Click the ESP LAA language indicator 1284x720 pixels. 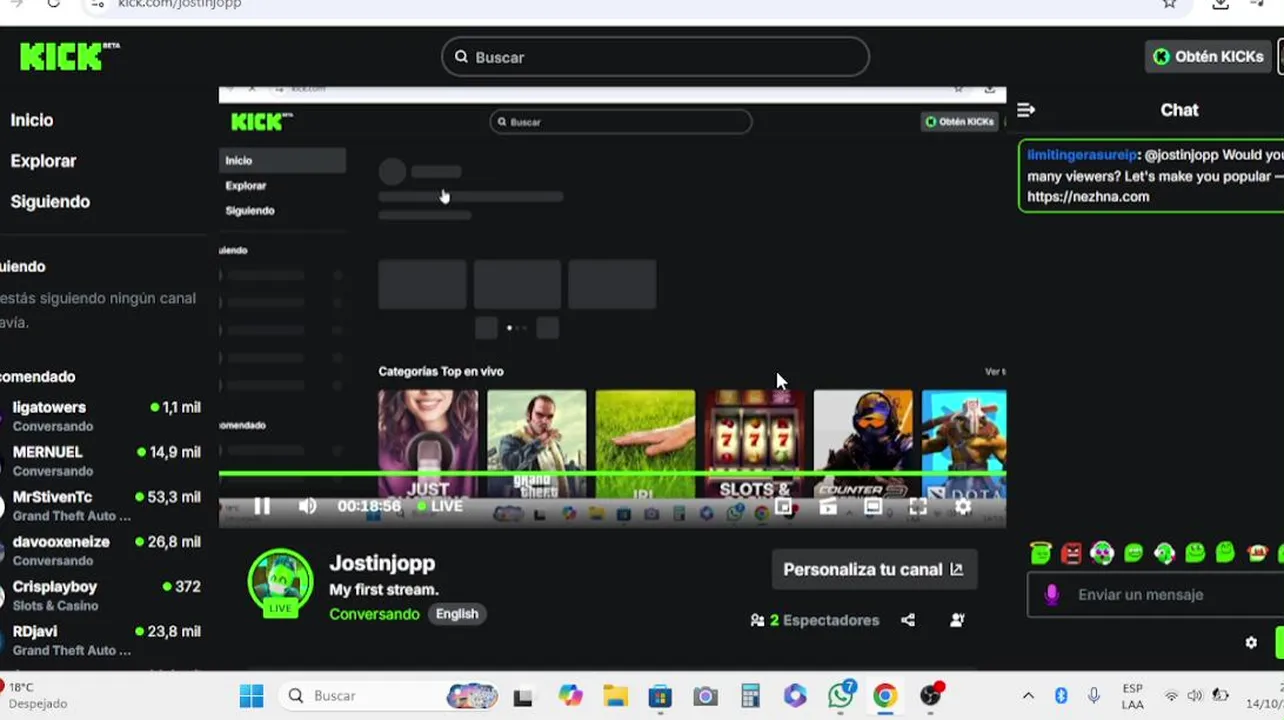1132,696
